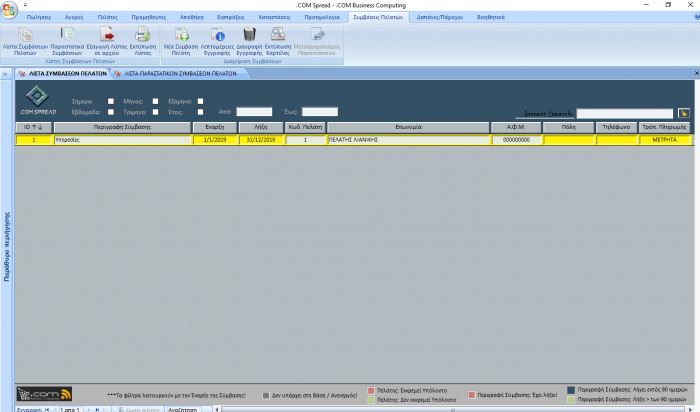This screenshot has width=700, height=412.
Task: Open the Πωλήσεις ribbon tab
Action: click(x=38, y=17)
